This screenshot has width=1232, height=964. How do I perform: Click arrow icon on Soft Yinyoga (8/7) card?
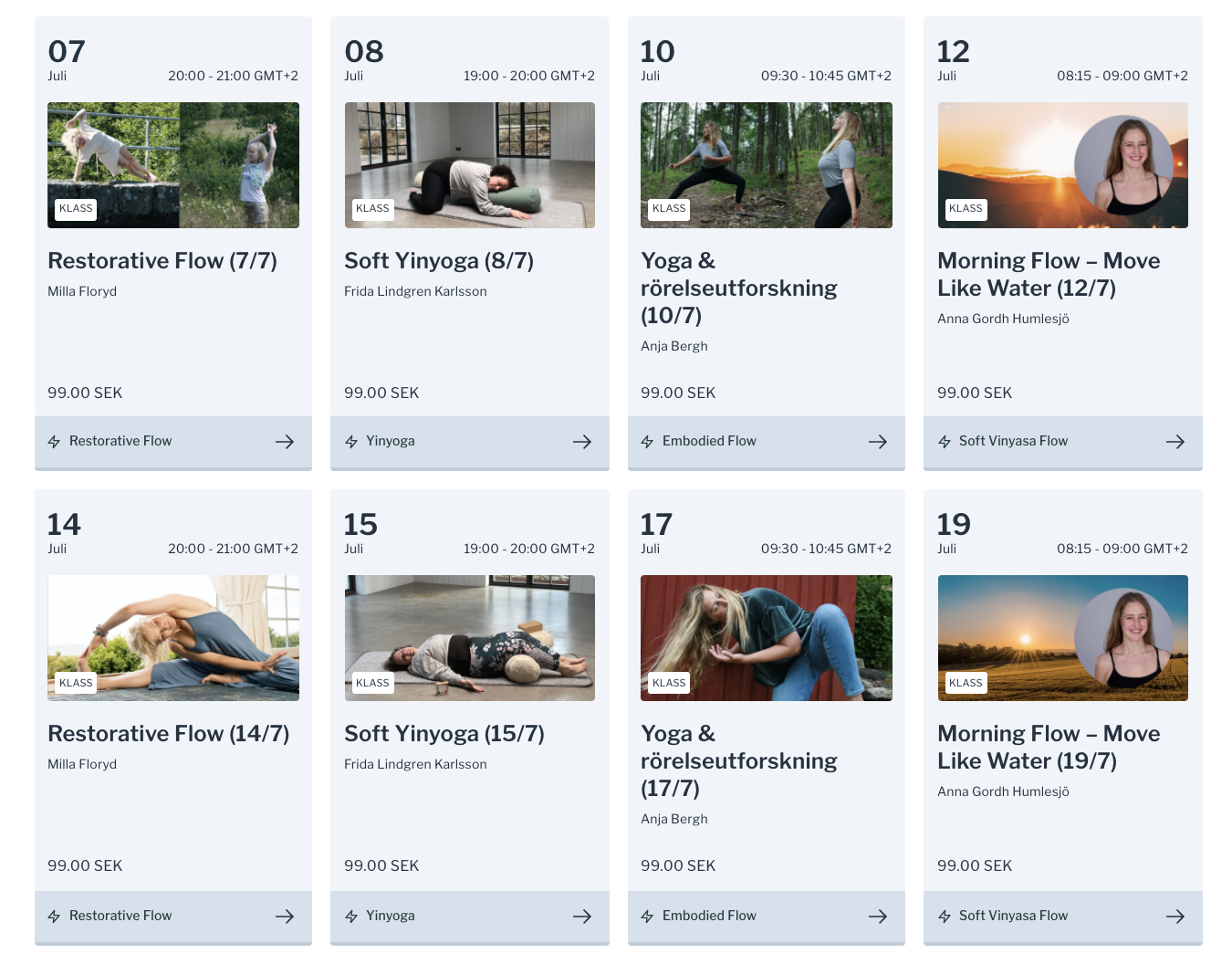[x=582, y=442]
